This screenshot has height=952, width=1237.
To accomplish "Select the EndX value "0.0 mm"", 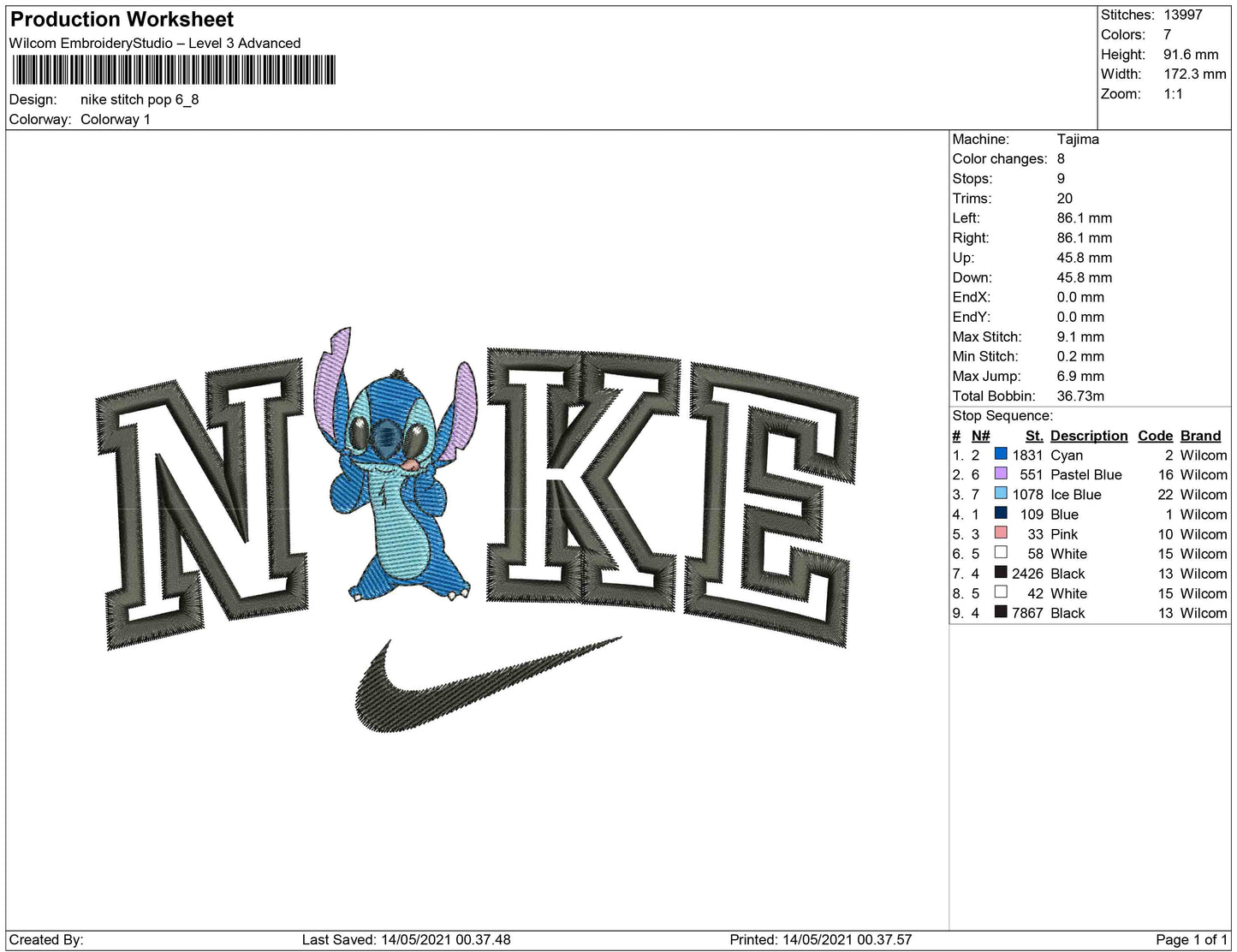I will pos(1080,296).
